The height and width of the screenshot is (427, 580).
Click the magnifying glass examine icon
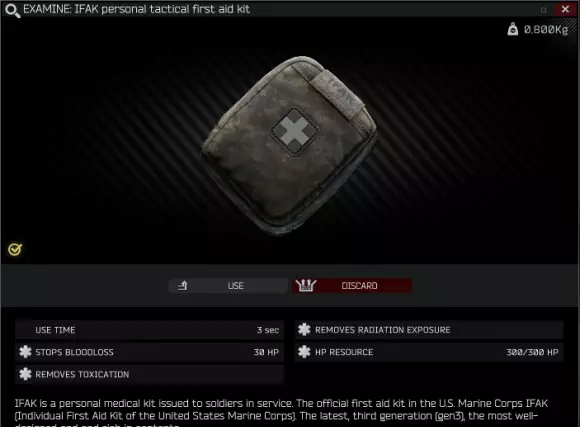pyautogui.click(x=12, y=10)
